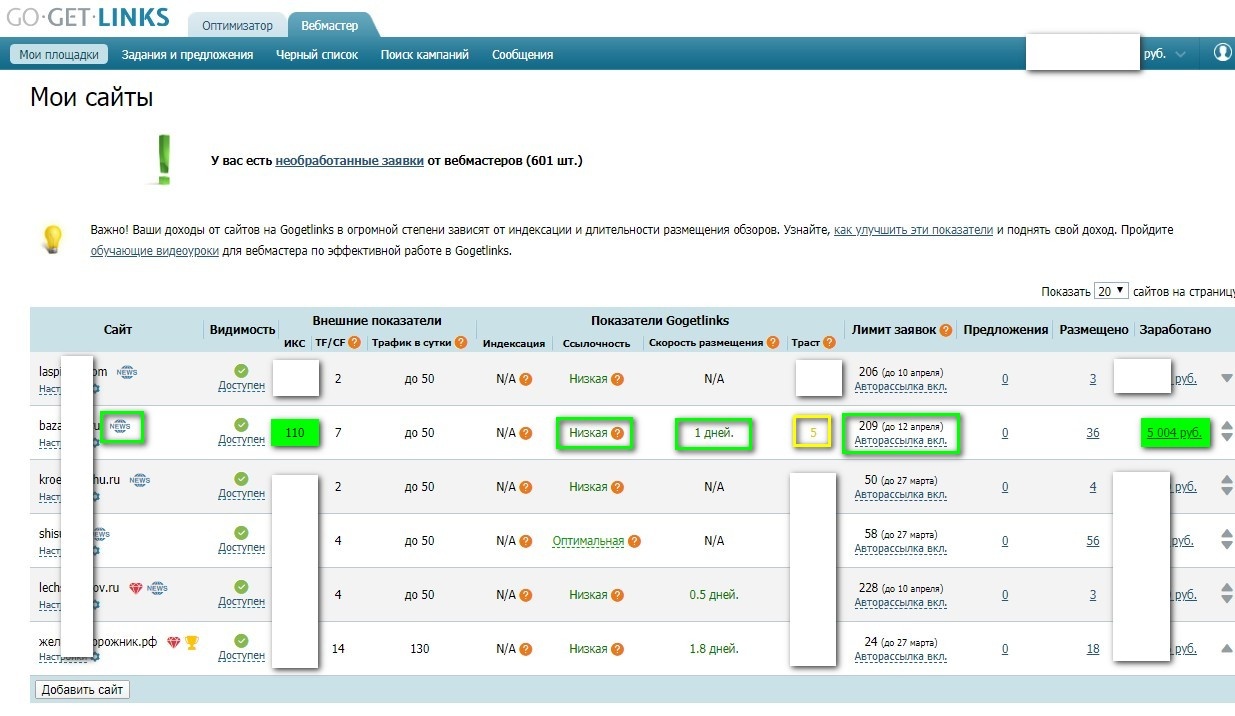Move the kroe...hu.ru site up
Image resolution: width=1235 pixels, height=716 pixels.
(x=1227, y=480)
